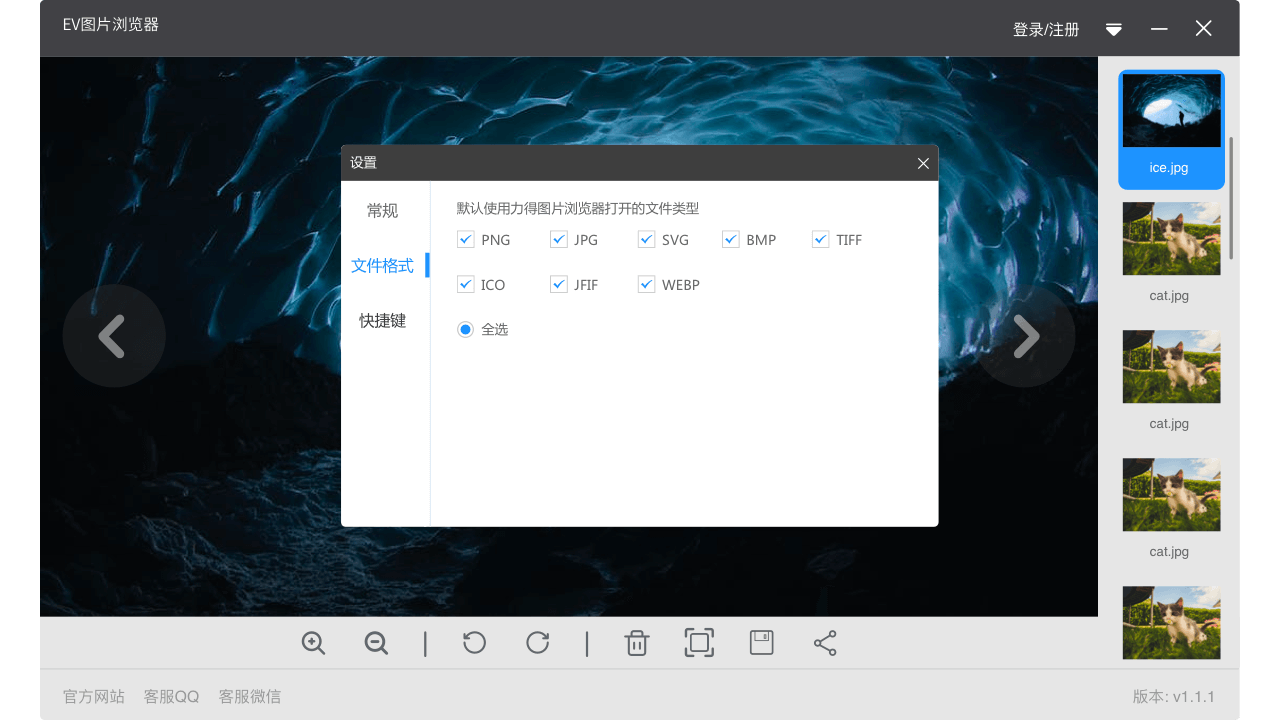Image resolution: width=1280 pixels, height=720 pixels.
Task: Delete image with trash icon
Action: click(637, 643)
